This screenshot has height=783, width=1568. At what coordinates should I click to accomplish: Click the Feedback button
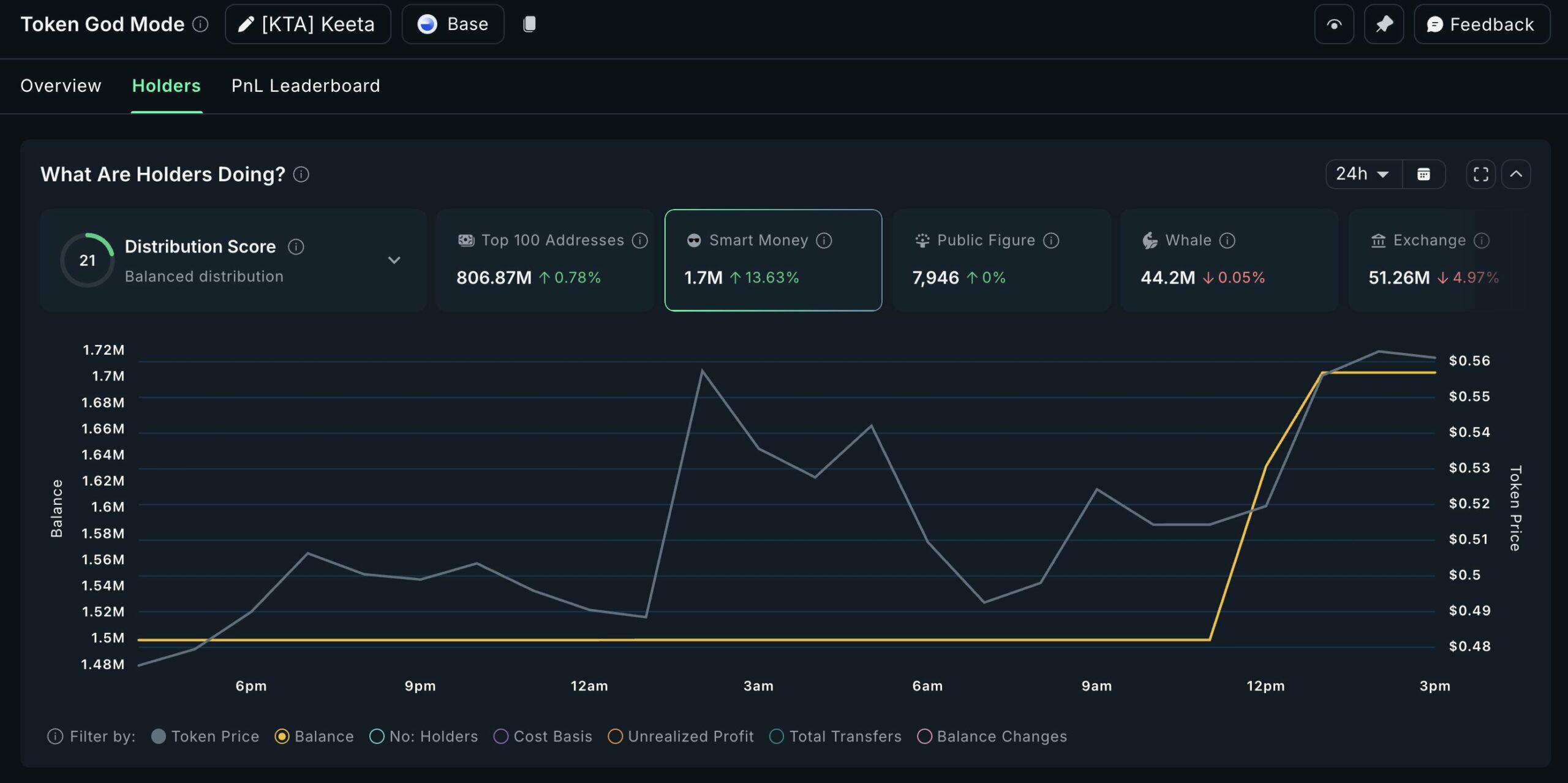pyautogui.click(x=1481, y=25)
